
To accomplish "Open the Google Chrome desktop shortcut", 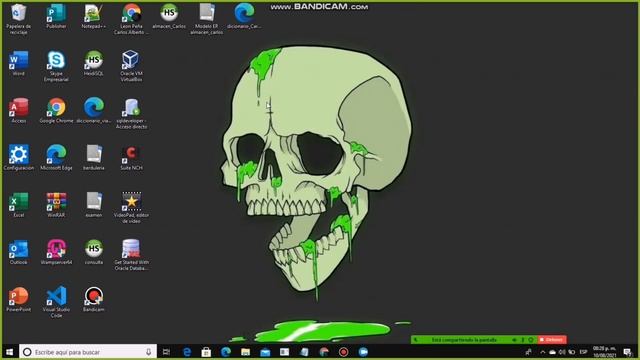I will [x=56, y=111].
